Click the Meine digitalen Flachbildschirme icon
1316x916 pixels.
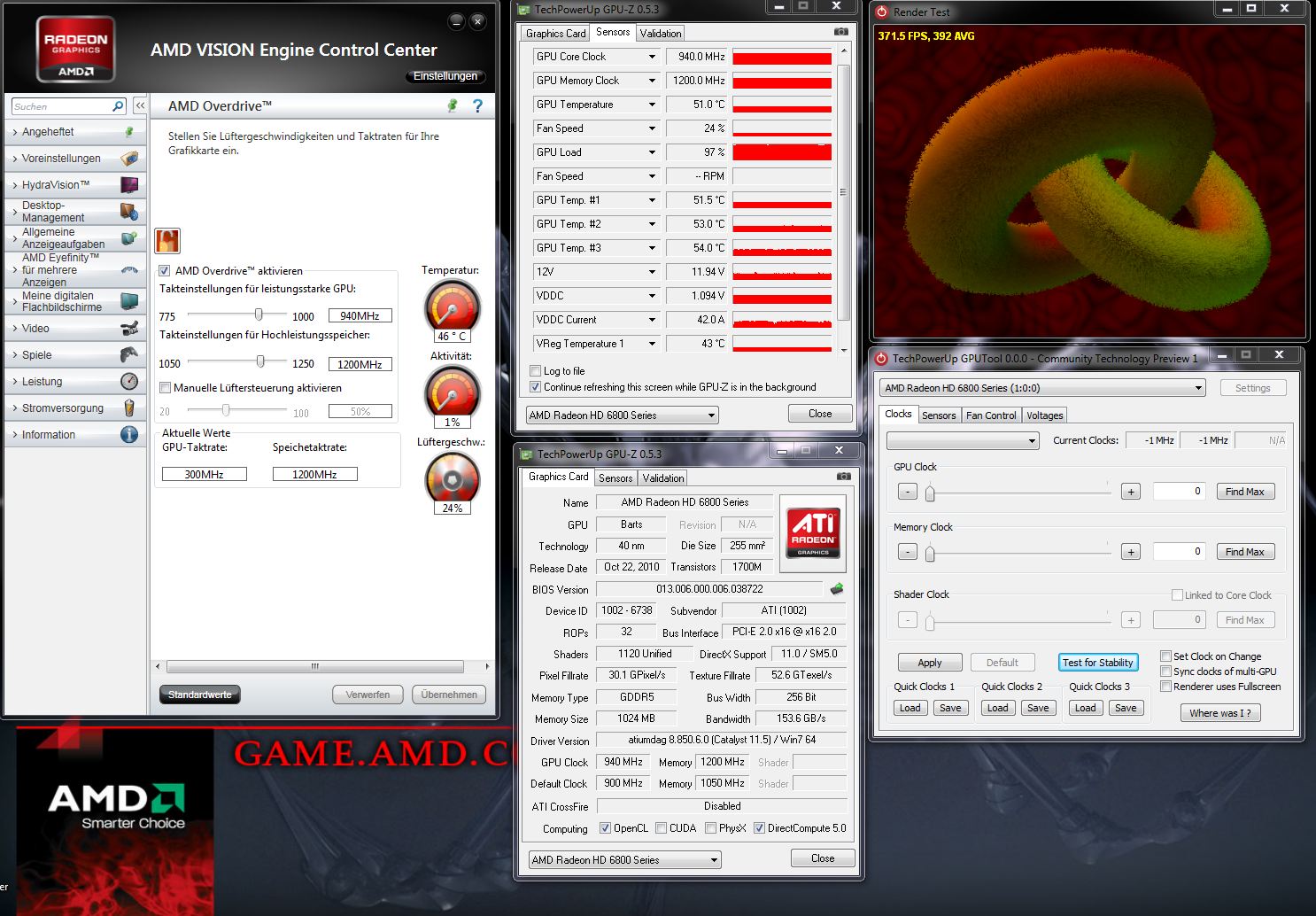(129, 301)
